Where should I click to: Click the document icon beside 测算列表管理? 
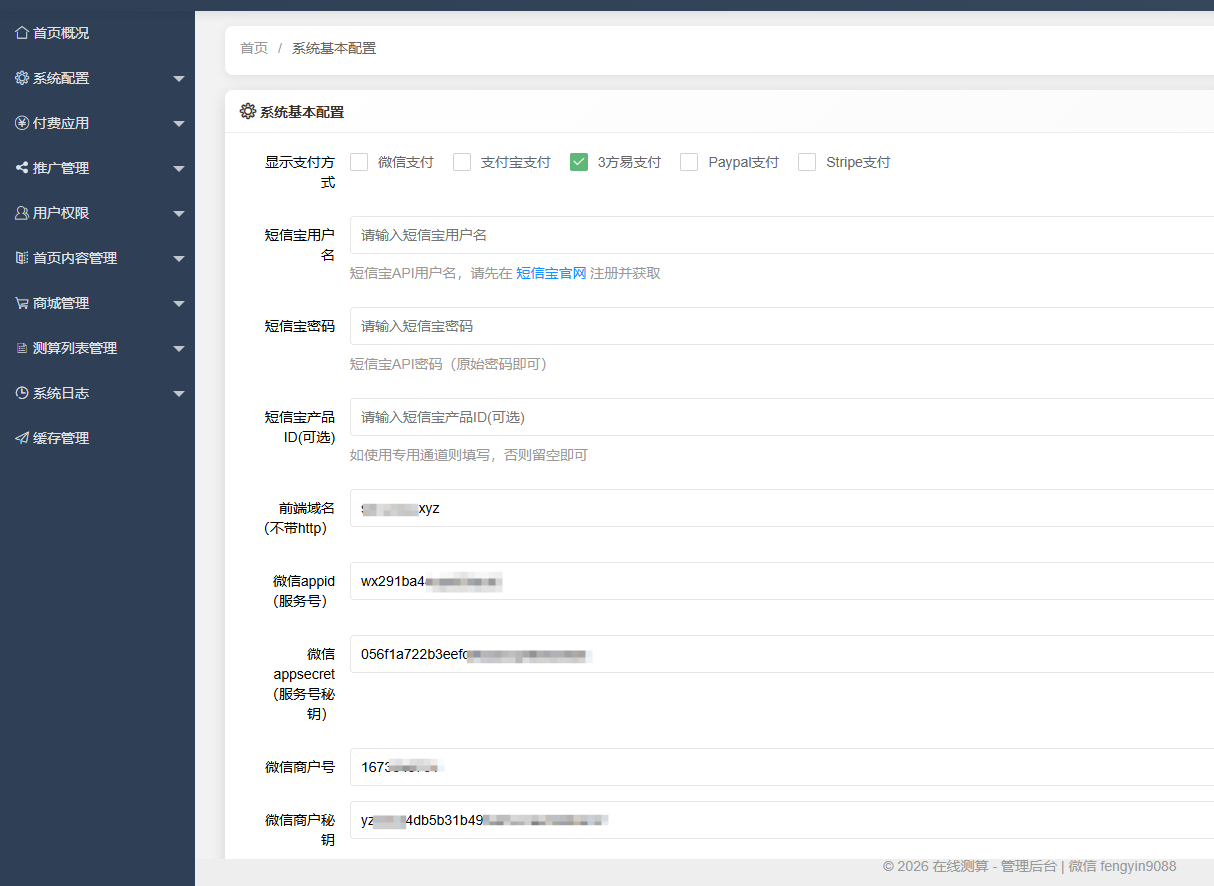tap(22, 348)
